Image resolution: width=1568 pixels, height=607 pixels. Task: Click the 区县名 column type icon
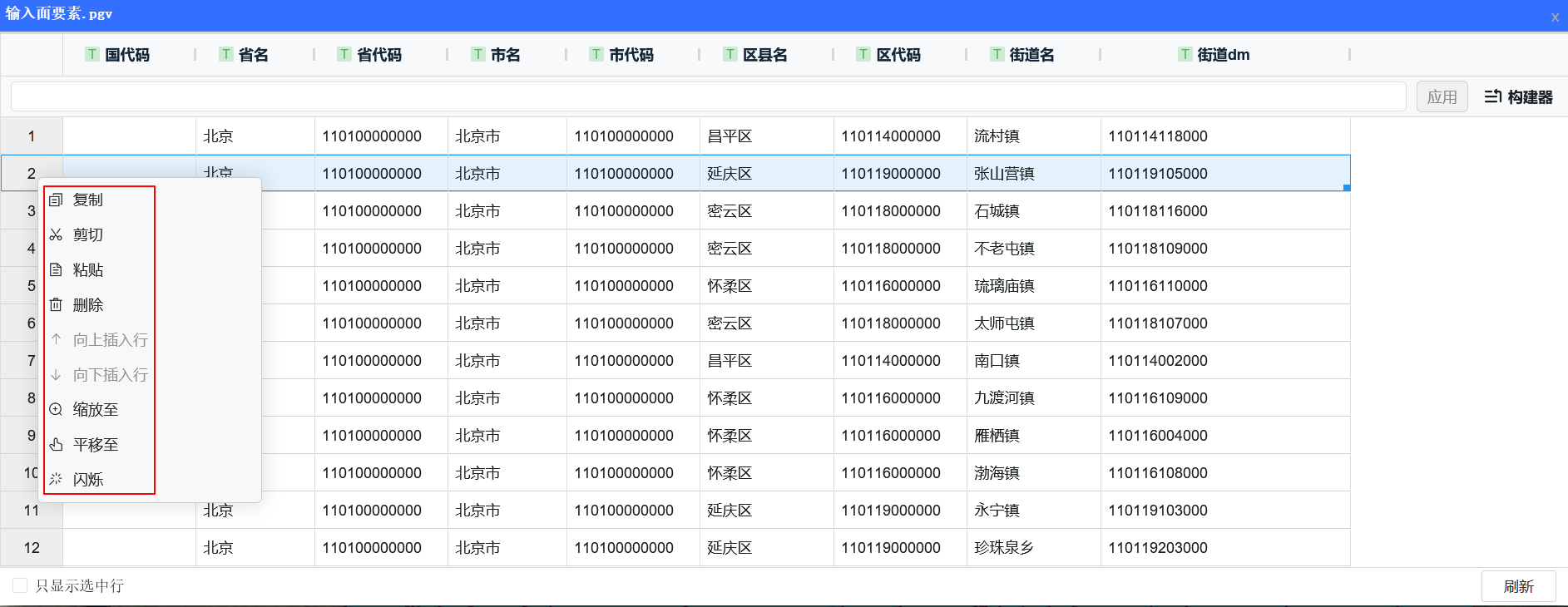pos(730,54)
